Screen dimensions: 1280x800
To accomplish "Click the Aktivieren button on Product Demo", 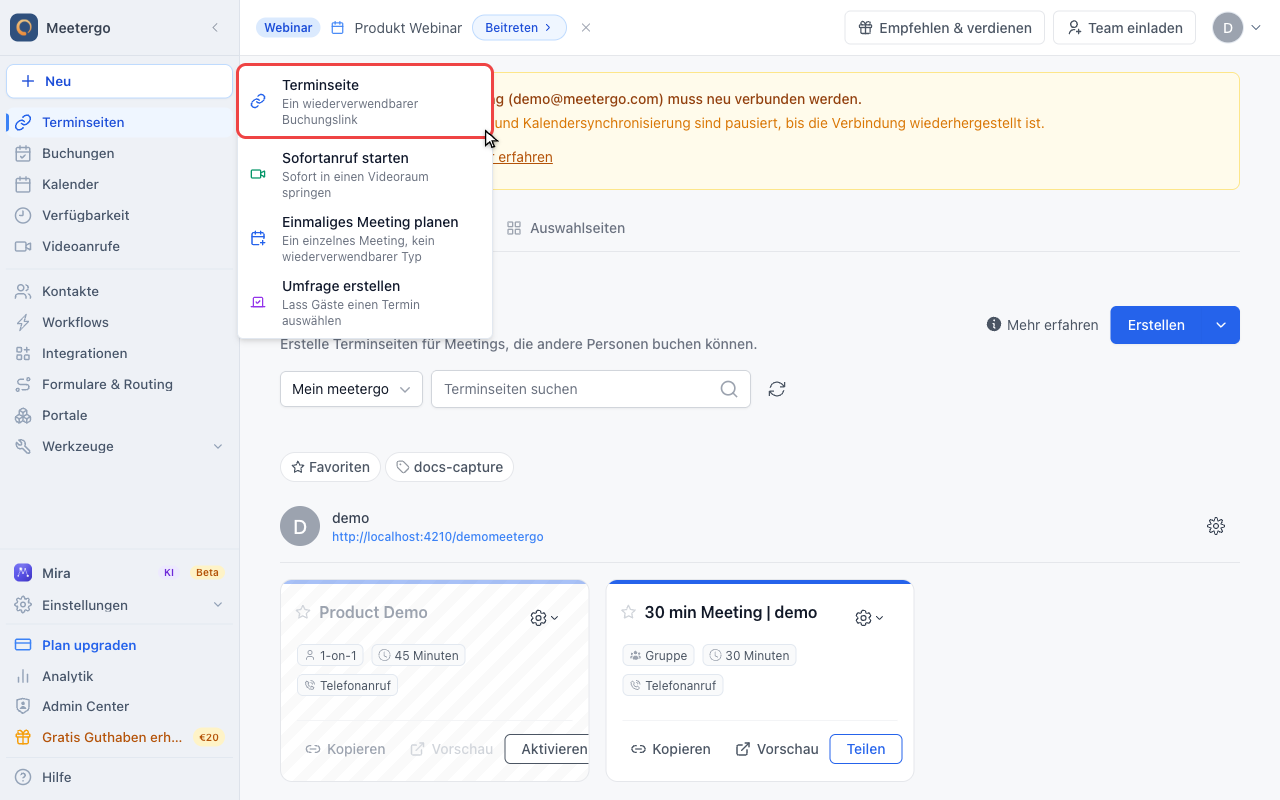I will point(546,749).
